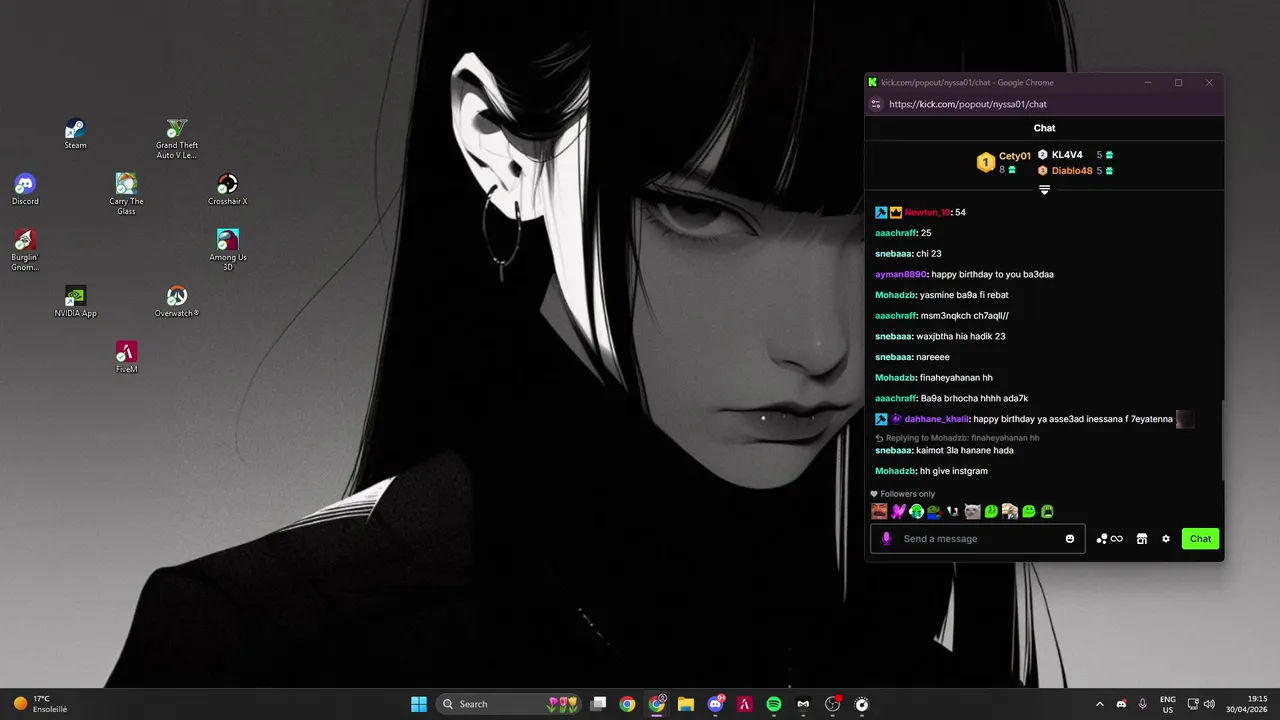Click message 'kaimot 3la hanane hada'
The width and height of the screenshot is (1280, 720).
click(965, 450)
